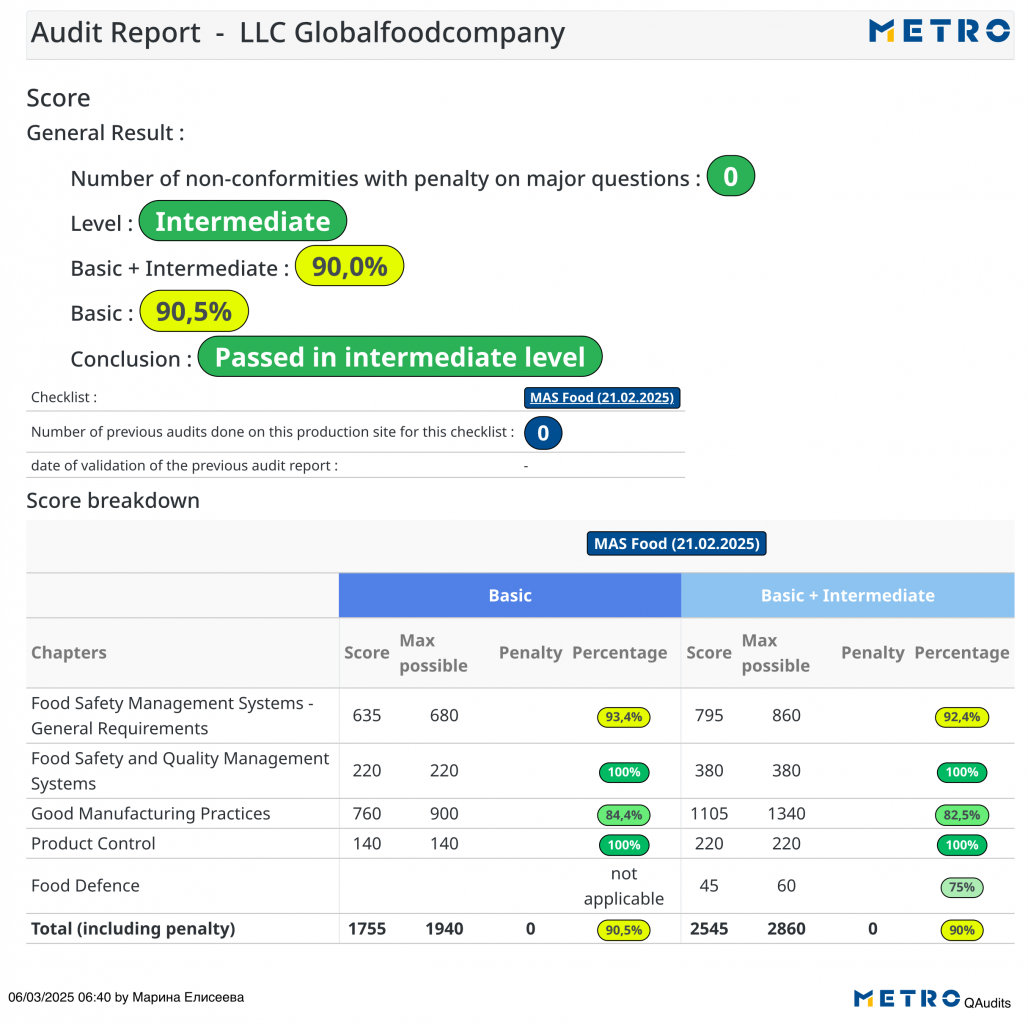The height and width of the screenshot is (1024, 1028).
Task: Click the 90% total Basic + Intermediate badge
Action: pyautogui.click(x=962, y=930)
